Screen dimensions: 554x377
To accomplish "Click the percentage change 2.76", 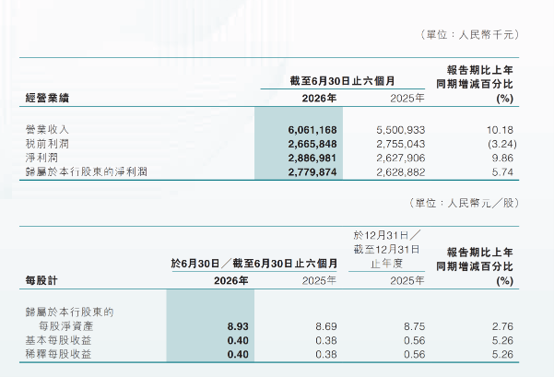I will point(502,326).
